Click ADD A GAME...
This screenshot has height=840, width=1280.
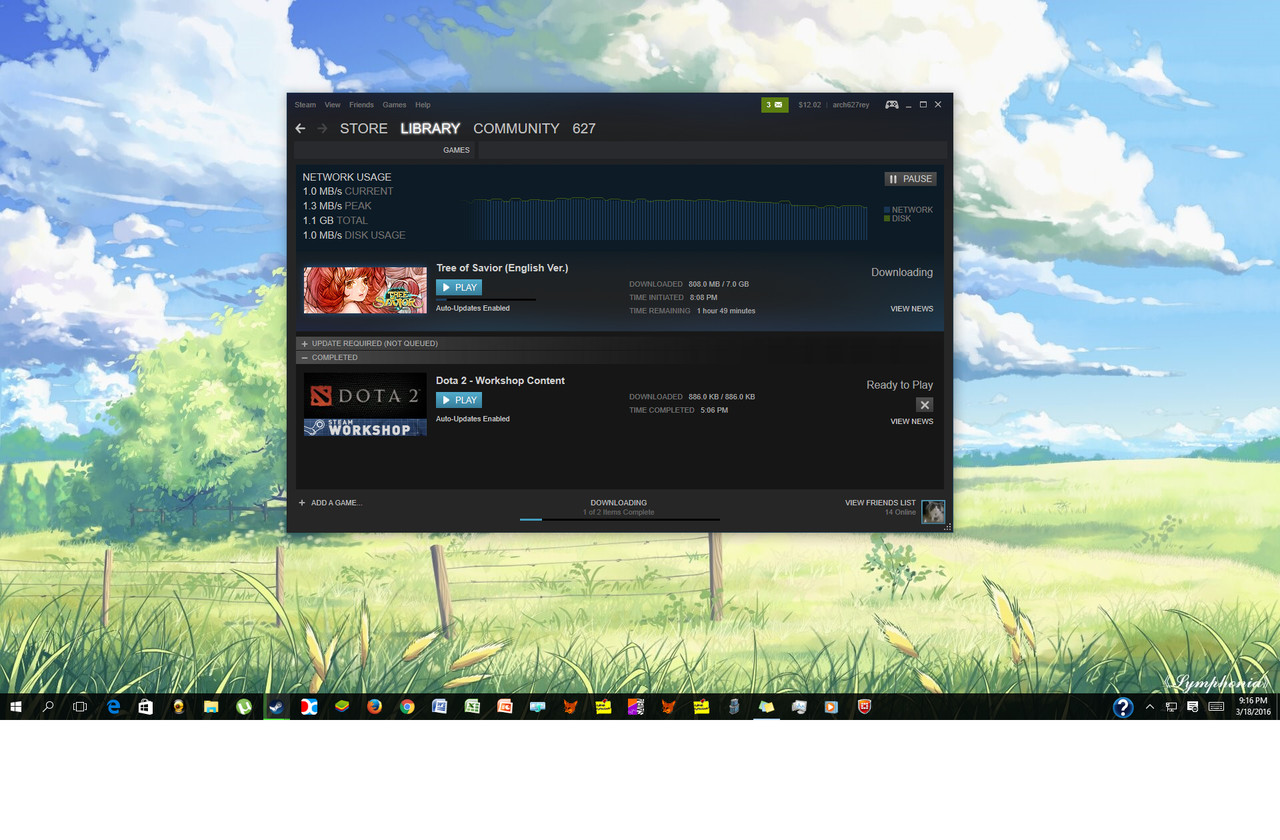point(337,503)
